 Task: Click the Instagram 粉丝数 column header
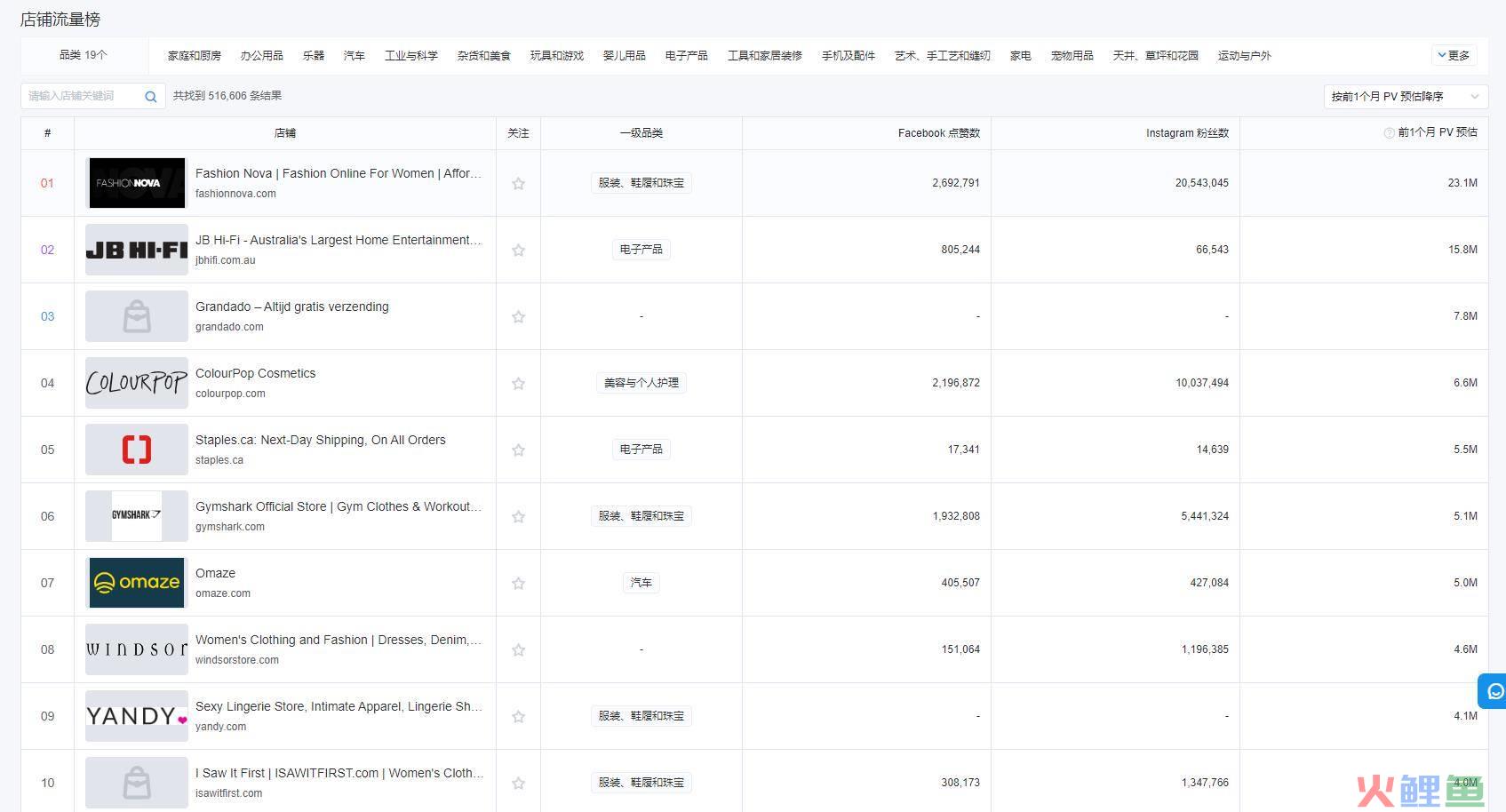(x=1187, y=133)
